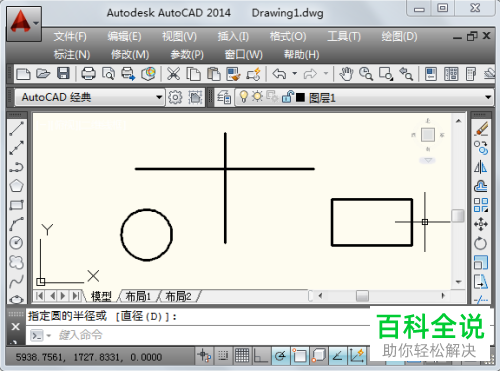
Task: Click the Open file folder icon
Action: tap(43, 74)
